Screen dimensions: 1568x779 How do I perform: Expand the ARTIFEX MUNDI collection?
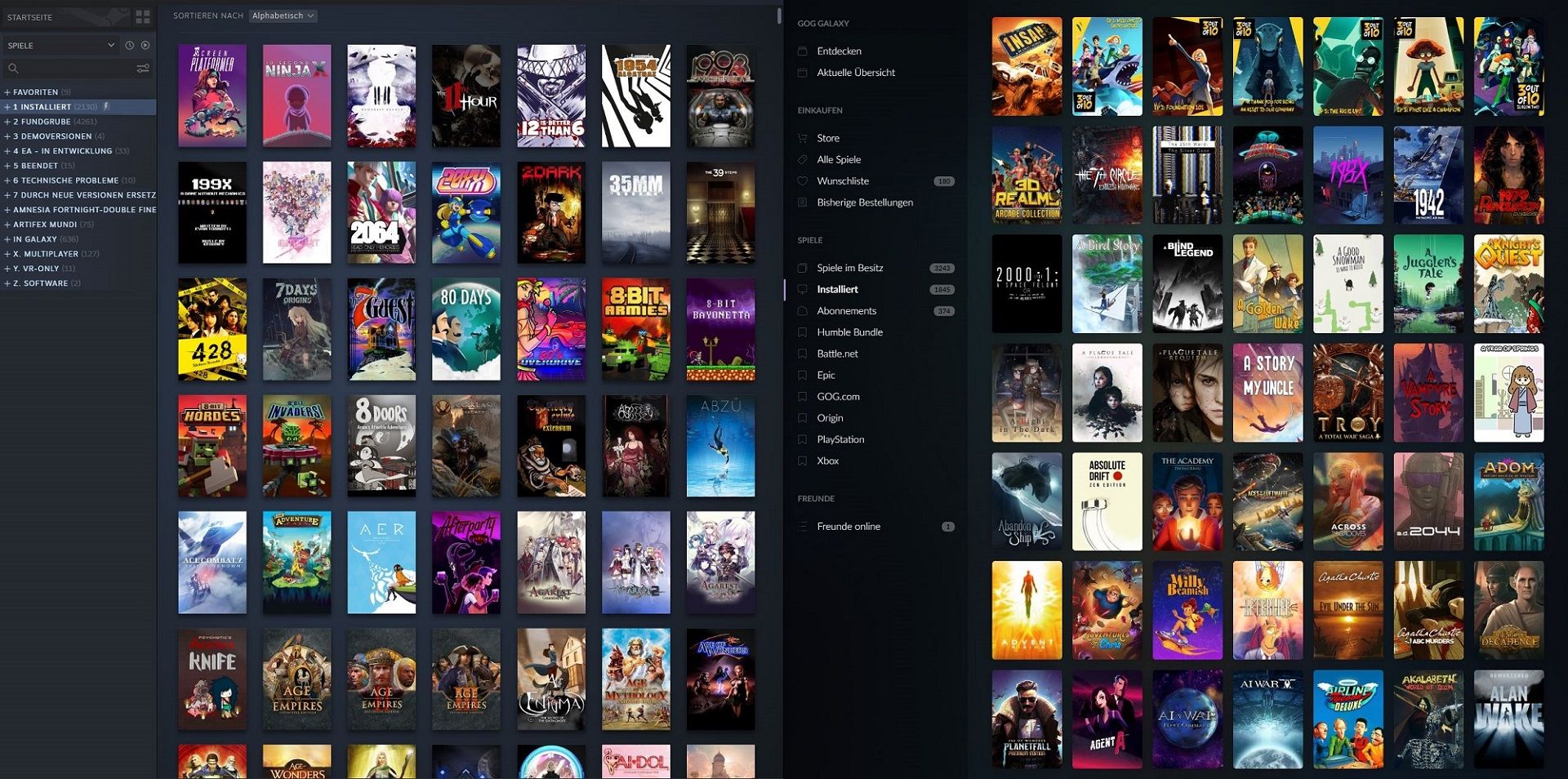coord(7,225)
